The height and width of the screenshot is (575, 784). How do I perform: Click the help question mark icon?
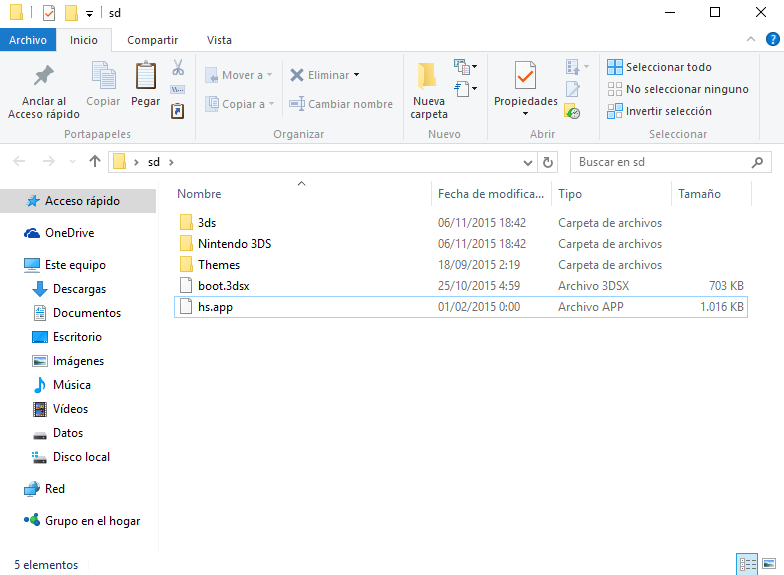pyautogui.click(x=772, y=39)
